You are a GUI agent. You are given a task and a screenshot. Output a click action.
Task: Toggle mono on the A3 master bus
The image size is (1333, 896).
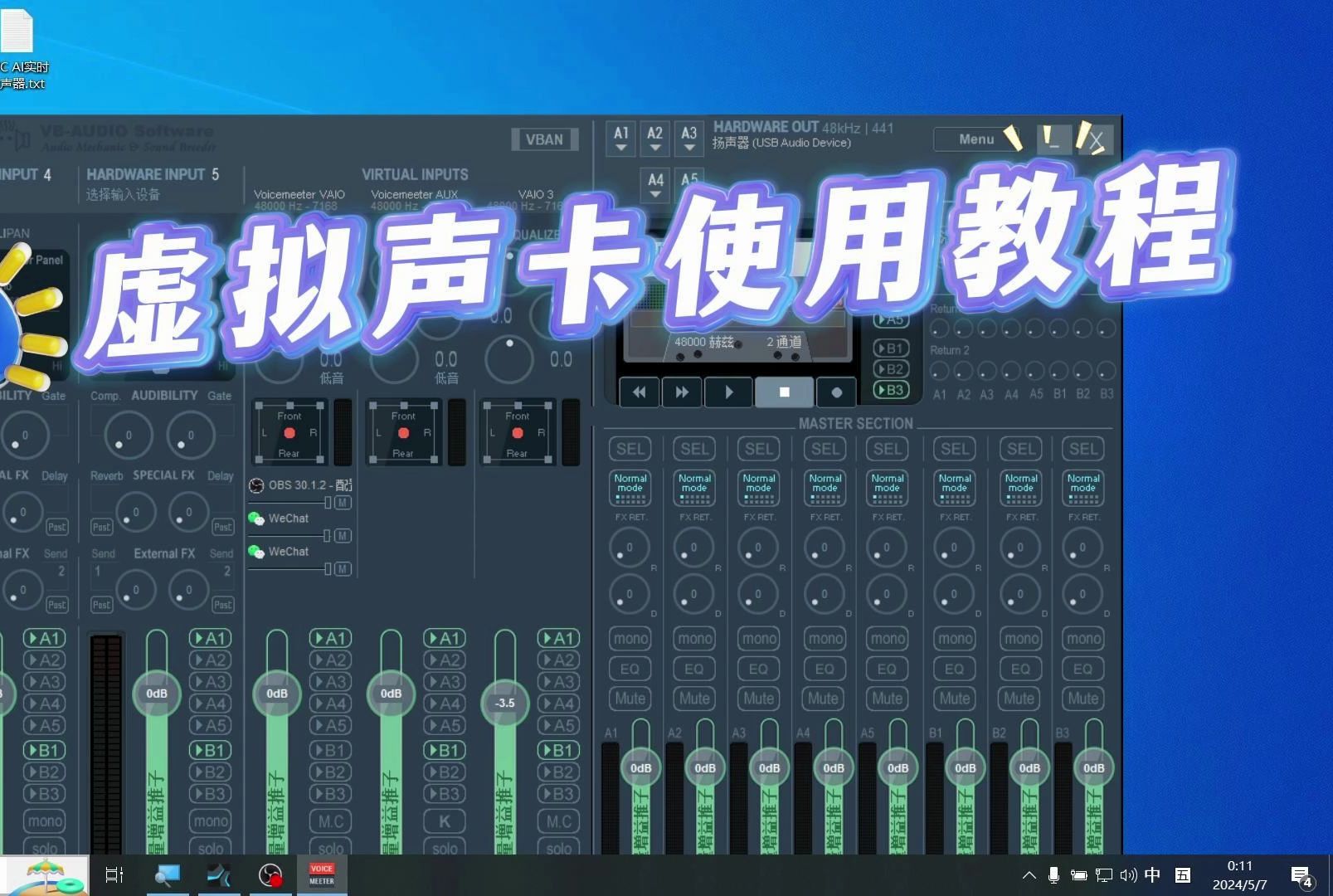(759, 639)
